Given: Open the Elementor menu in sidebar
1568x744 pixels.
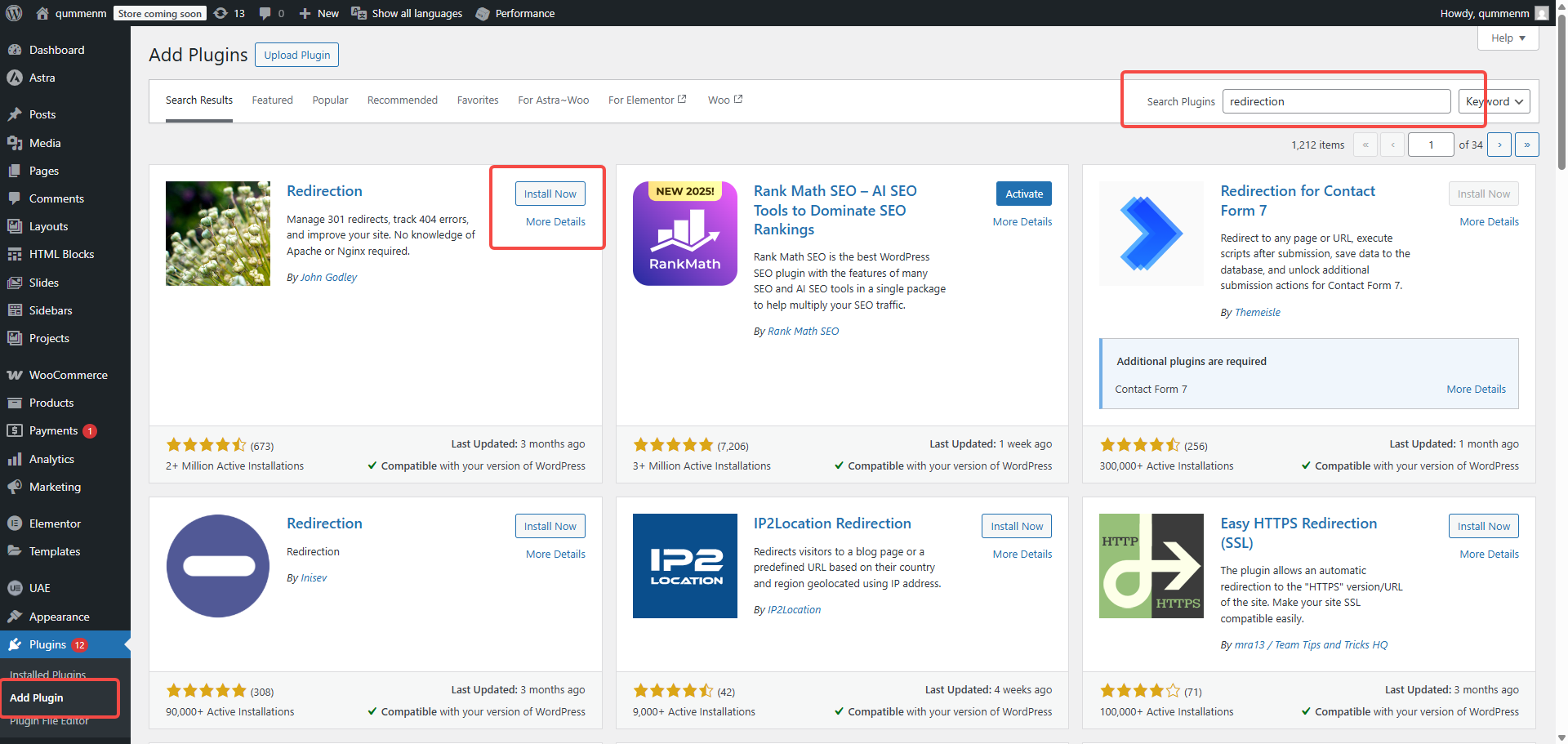Looking at the screenshot, I should click(x=55, y=523).
